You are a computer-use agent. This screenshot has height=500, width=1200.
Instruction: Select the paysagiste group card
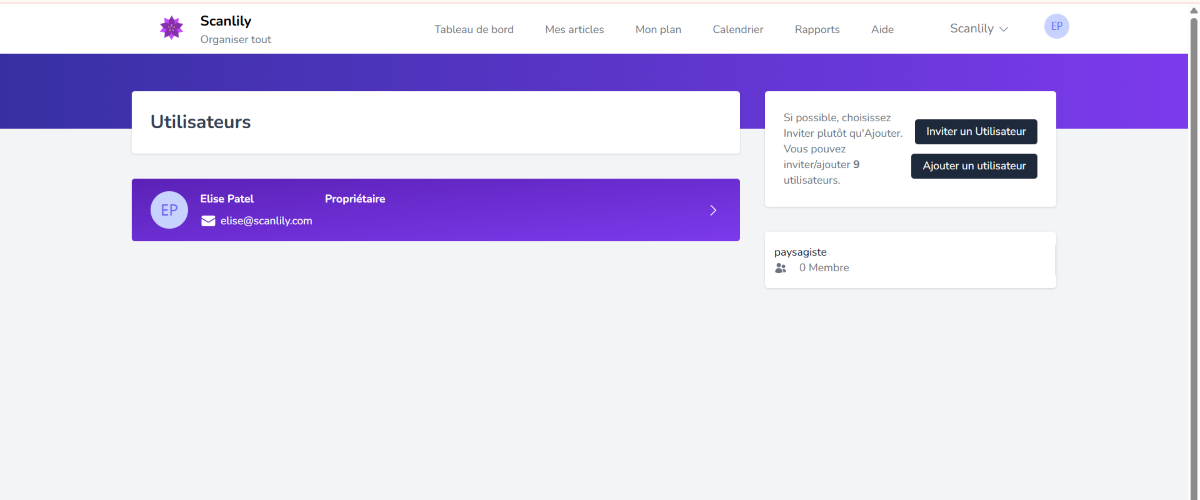910,260
